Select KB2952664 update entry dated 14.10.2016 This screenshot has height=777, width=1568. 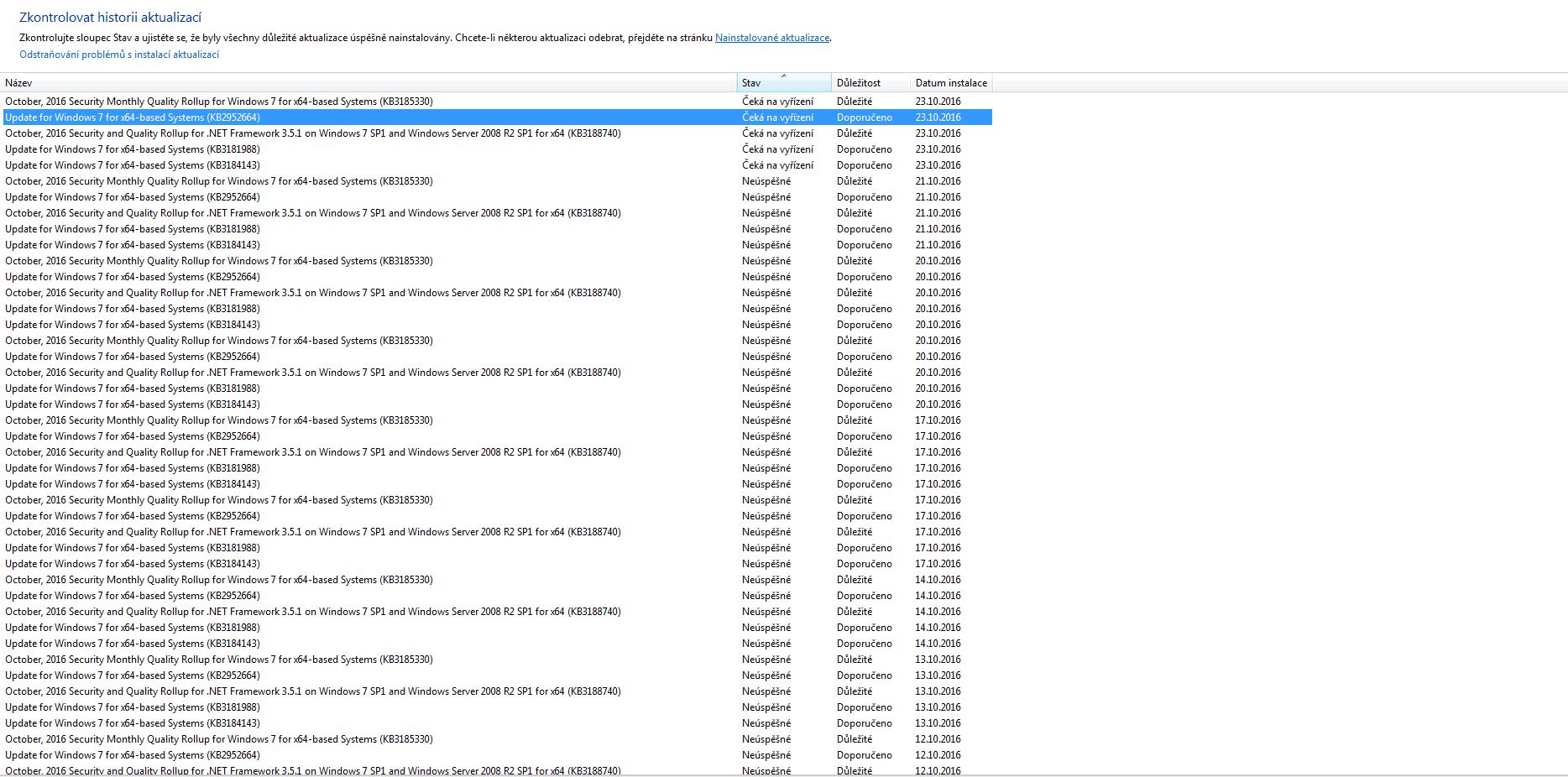tap(498, 596)
